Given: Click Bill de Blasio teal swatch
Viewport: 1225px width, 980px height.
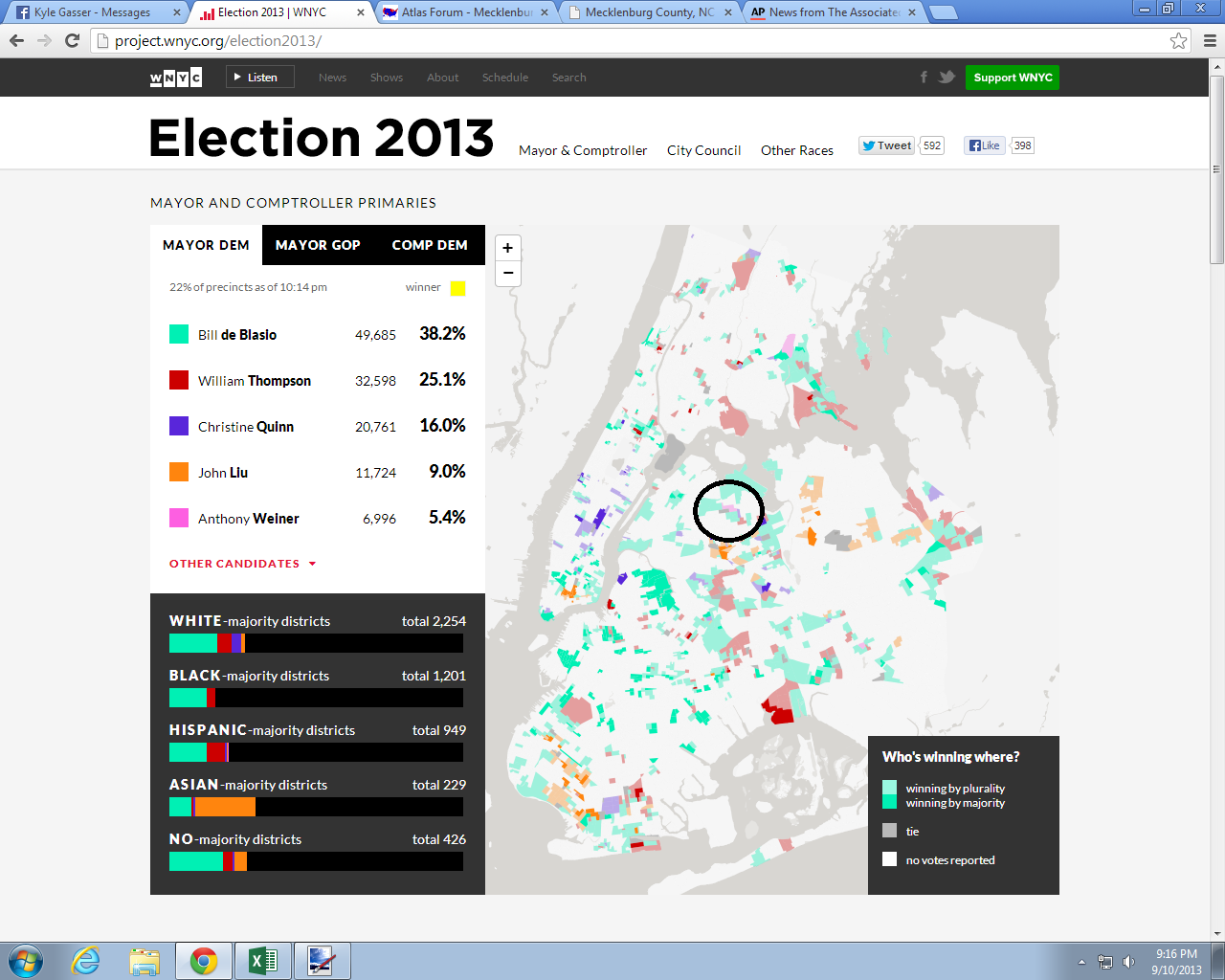Looking at the screenshot, I should click(179, 334).
